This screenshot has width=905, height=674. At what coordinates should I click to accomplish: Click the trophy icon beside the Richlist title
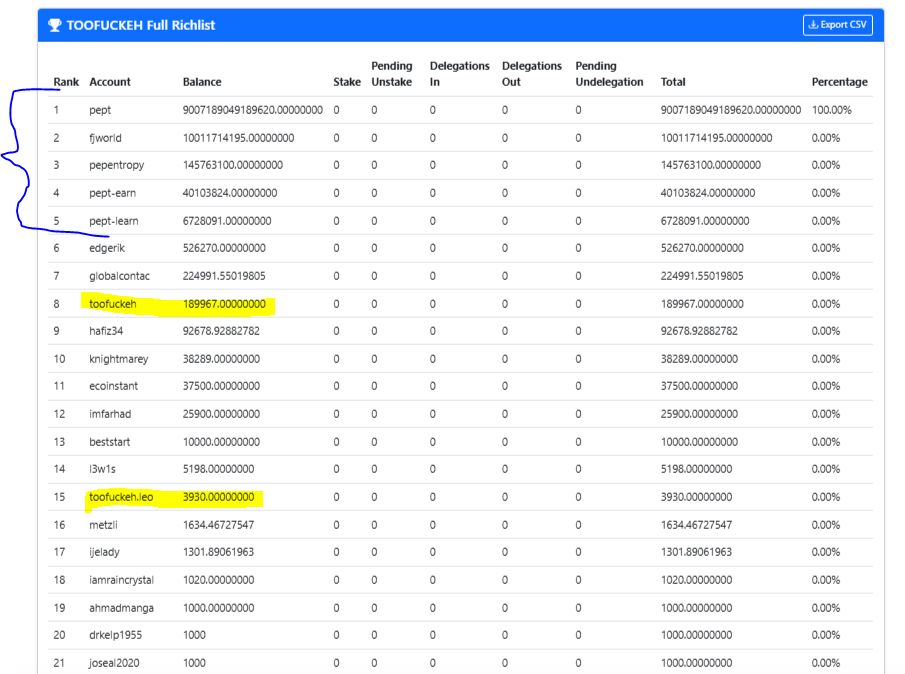(55, 25)
